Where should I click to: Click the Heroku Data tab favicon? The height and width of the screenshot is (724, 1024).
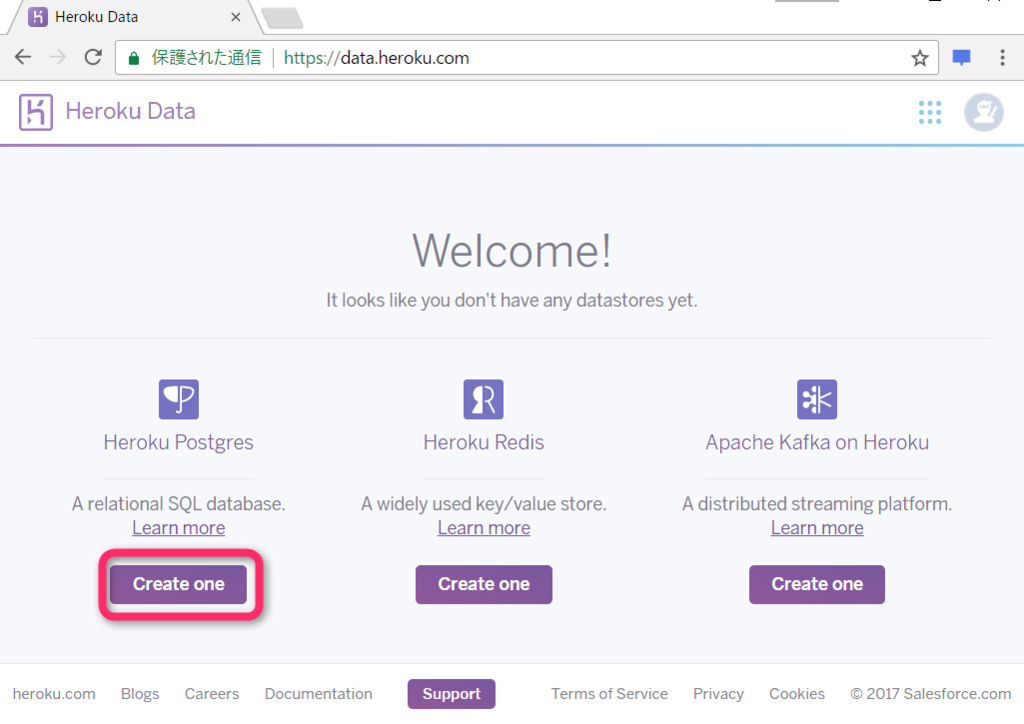point(38,17)
